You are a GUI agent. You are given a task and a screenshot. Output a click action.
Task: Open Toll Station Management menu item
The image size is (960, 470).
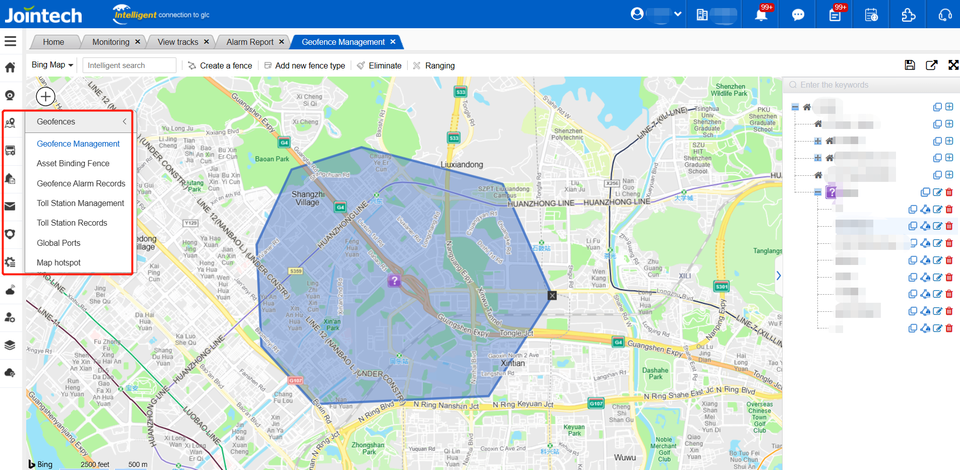tap(80, 203)
